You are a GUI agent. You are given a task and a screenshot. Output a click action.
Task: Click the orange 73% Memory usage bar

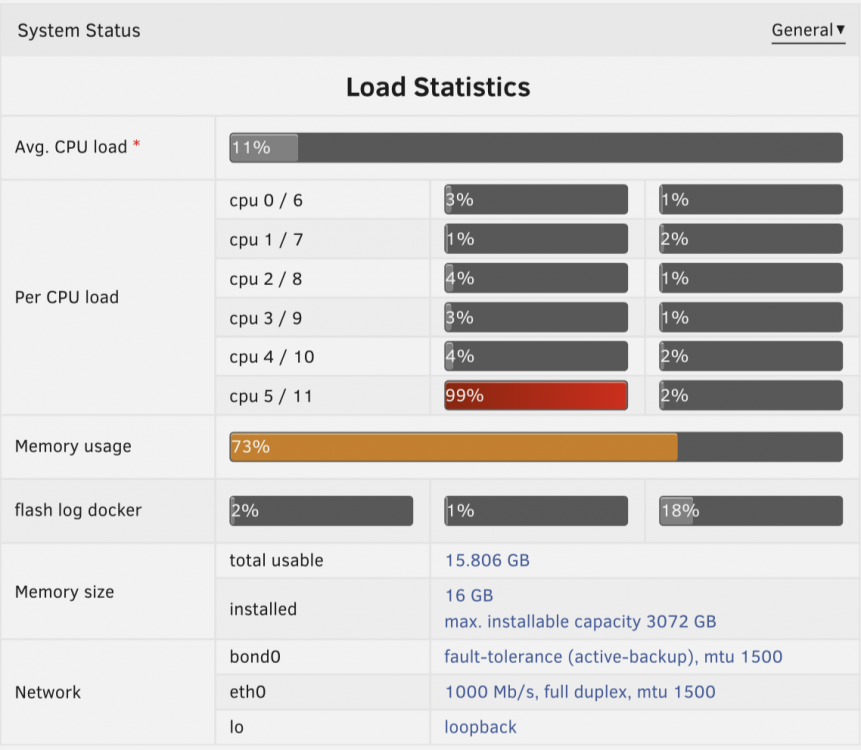pyautogui.click(x=536, y=446)
